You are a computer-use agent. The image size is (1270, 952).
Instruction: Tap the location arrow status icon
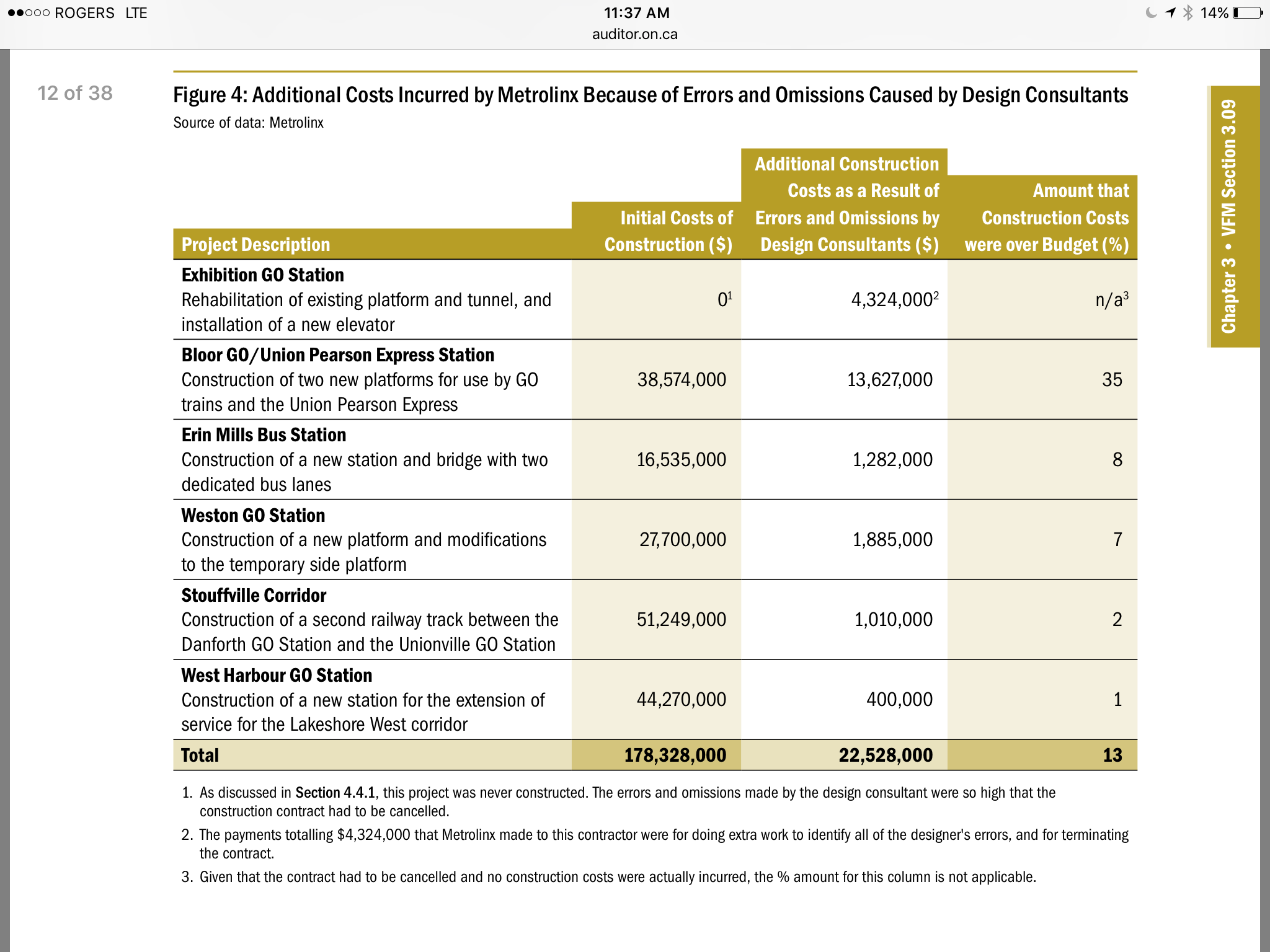click(x=1170, y=13)
